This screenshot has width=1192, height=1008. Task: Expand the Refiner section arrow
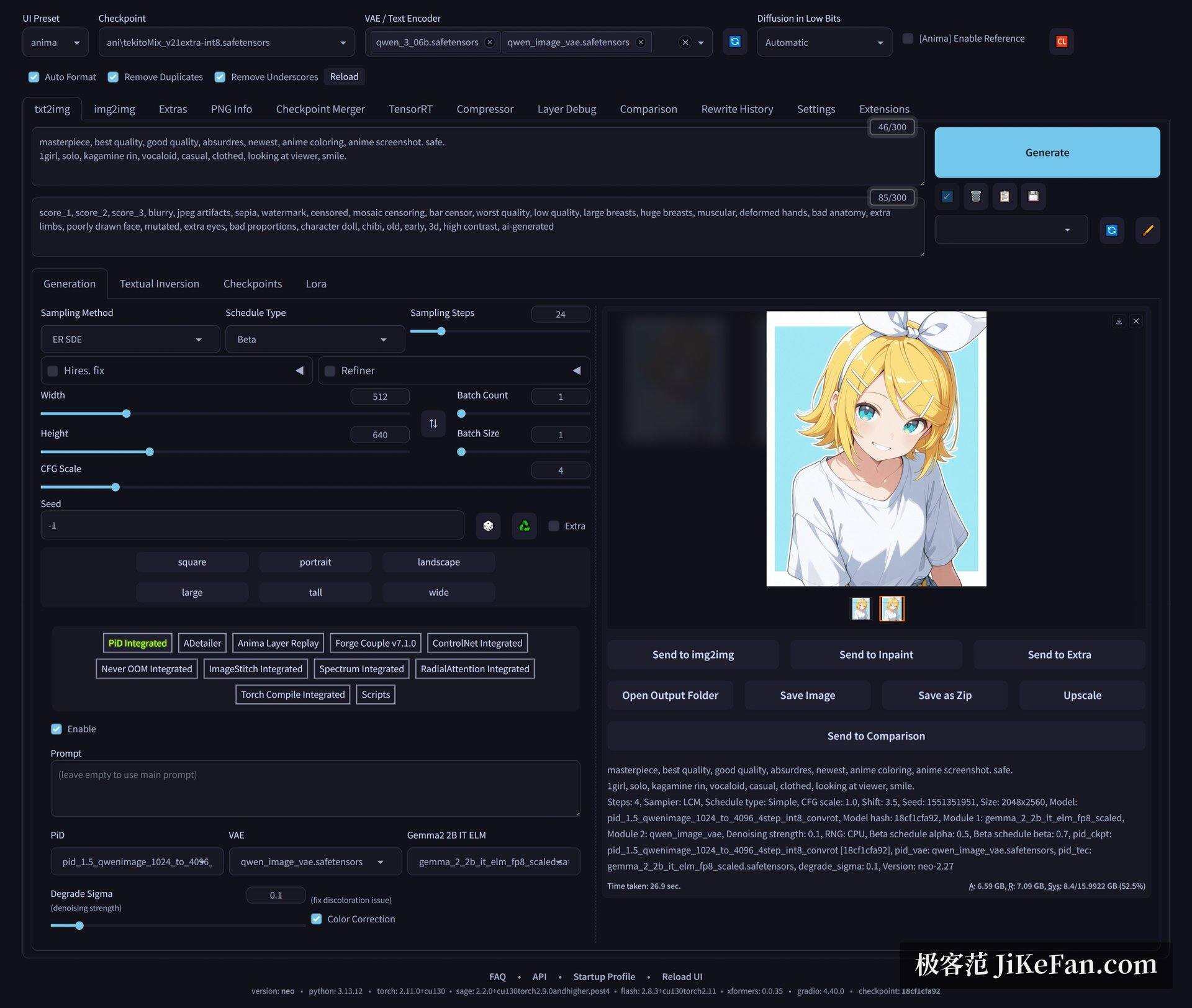point(577,371)
